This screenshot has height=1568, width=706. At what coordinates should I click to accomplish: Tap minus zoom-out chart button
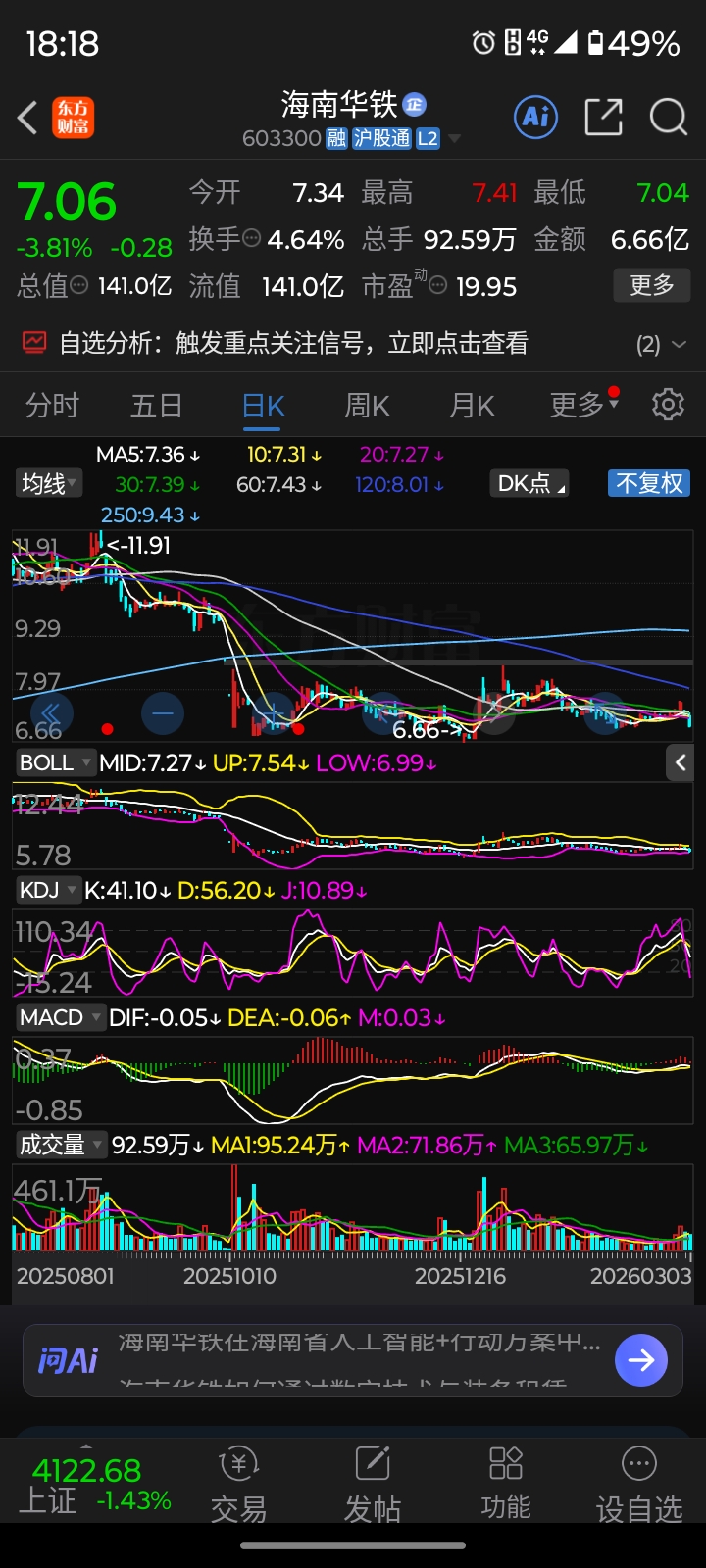(x=163, y=713)
